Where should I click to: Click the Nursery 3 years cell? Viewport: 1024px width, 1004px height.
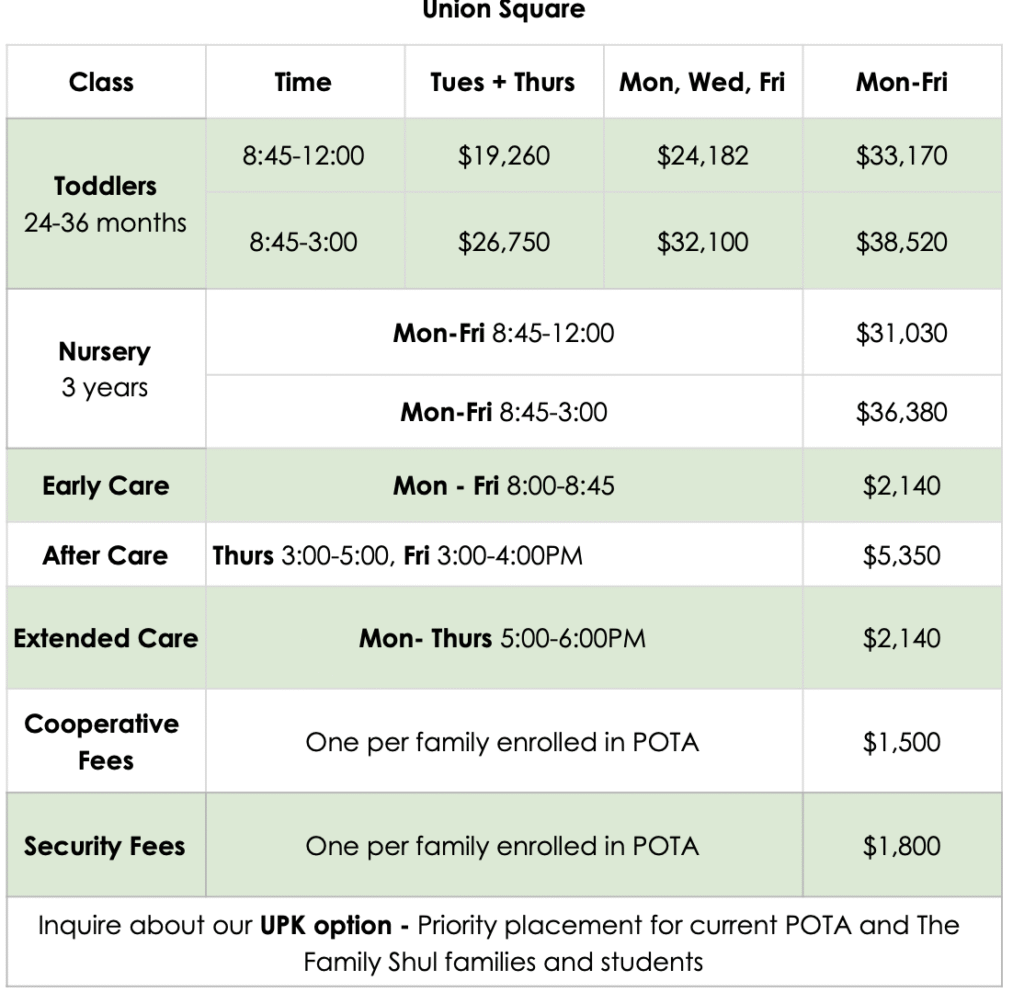pyautogui.click(x=105, y=369)
